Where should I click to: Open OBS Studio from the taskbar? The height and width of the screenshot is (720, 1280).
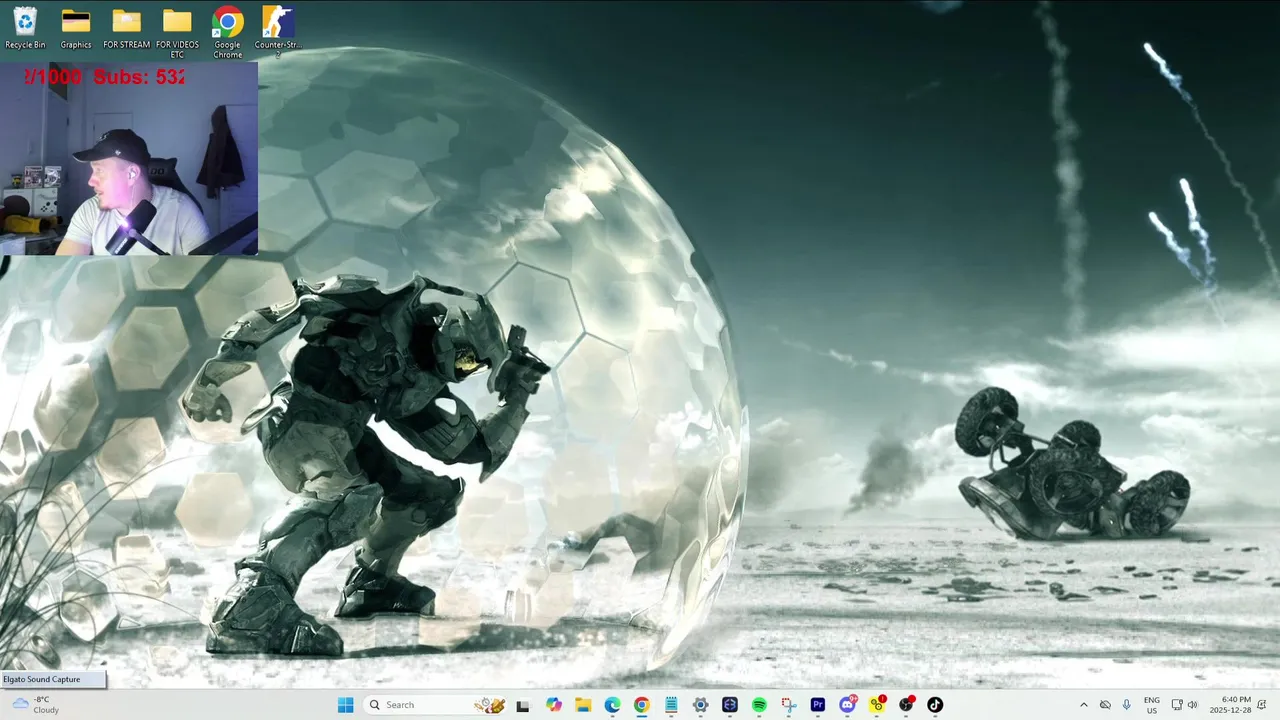906,705
